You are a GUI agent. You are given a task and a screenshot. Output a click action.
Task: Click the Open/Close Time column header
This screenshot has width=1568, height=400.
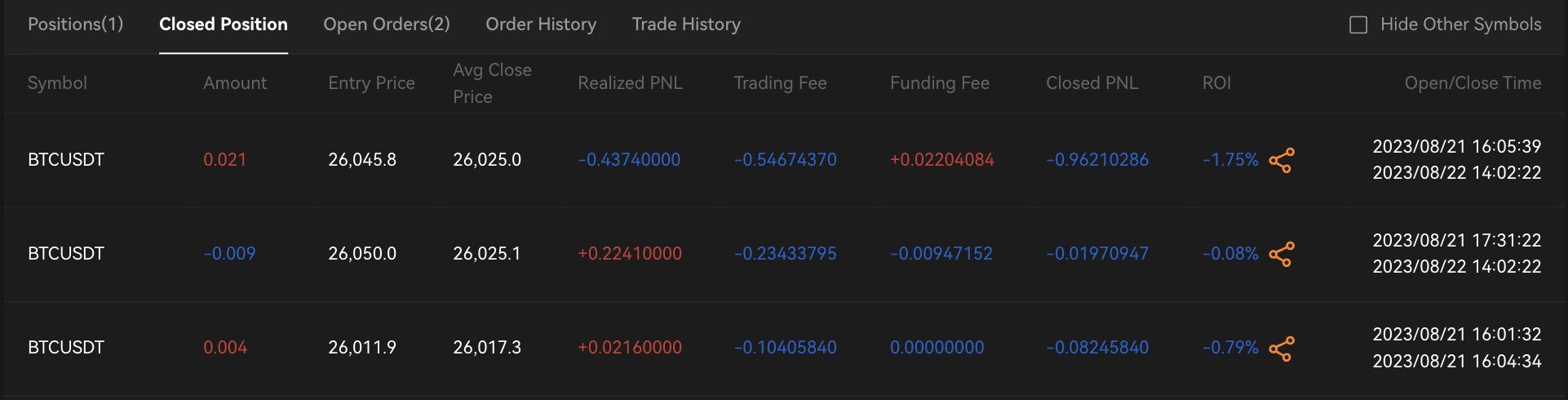[x=1473, y=83]
